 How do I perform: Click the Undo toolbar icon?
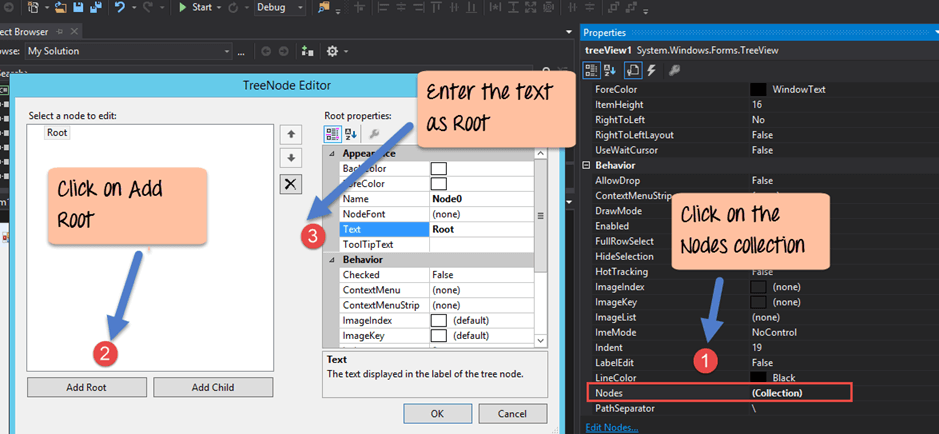coord(121,8)
